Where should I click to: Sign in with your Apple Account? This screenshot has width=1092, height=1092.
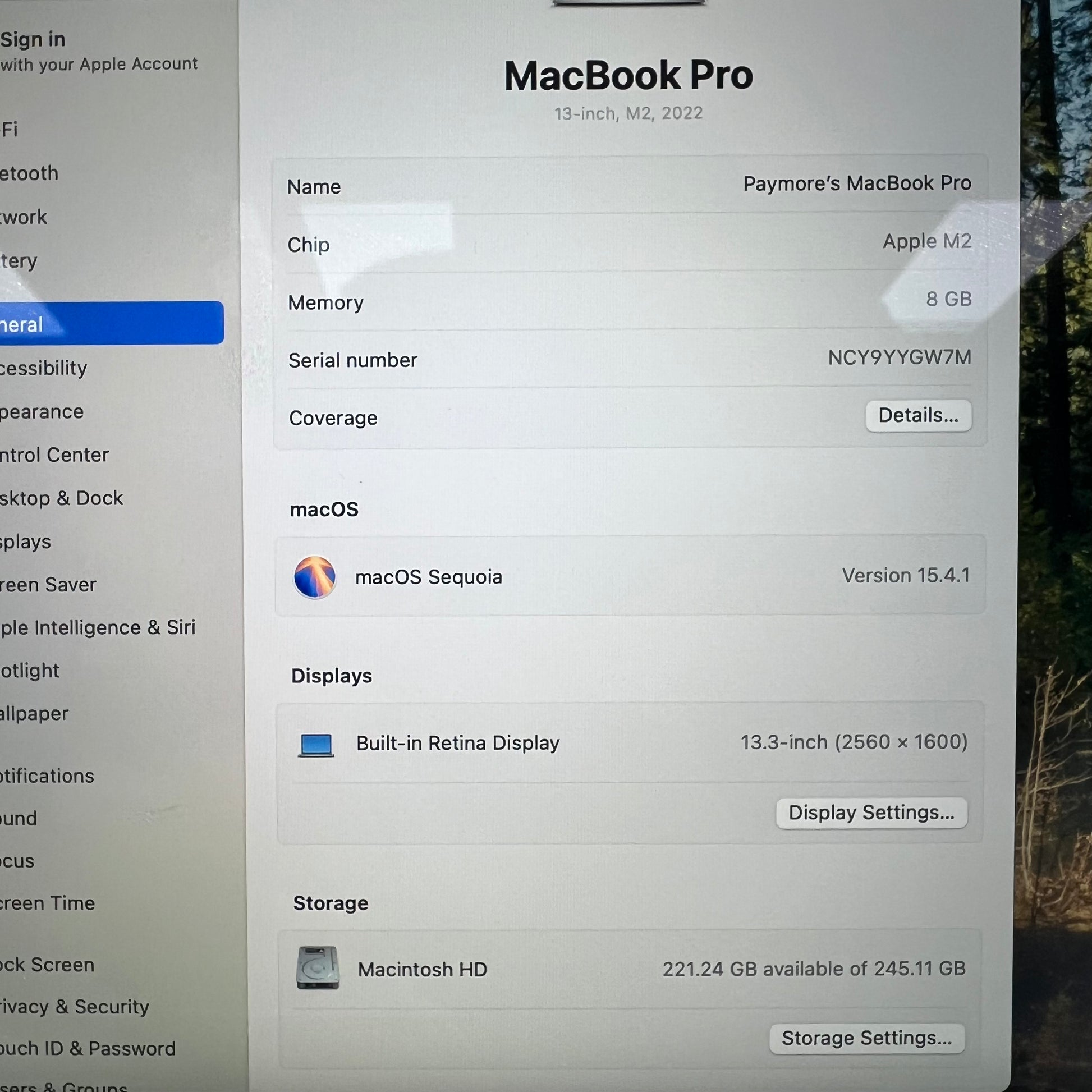pos(99,52)
